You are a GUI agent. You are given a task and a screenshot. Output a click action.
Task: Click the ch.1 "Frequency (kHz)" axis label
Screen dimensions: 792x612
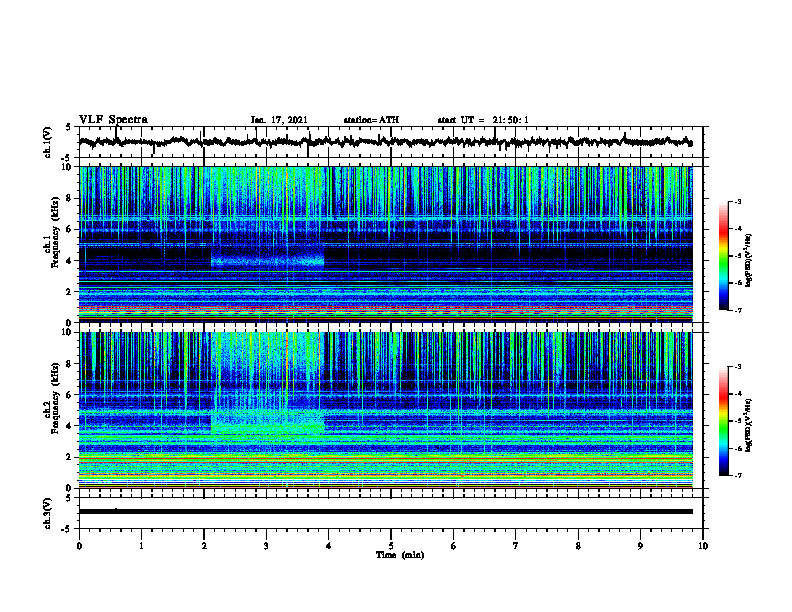[x=55, y=232]
